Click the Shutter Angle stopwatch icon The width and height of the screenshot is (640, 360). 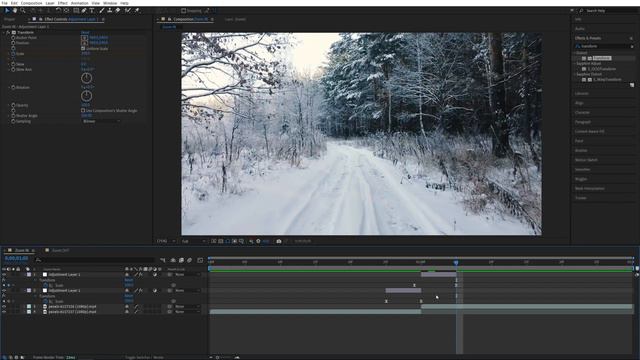(13, 116)
